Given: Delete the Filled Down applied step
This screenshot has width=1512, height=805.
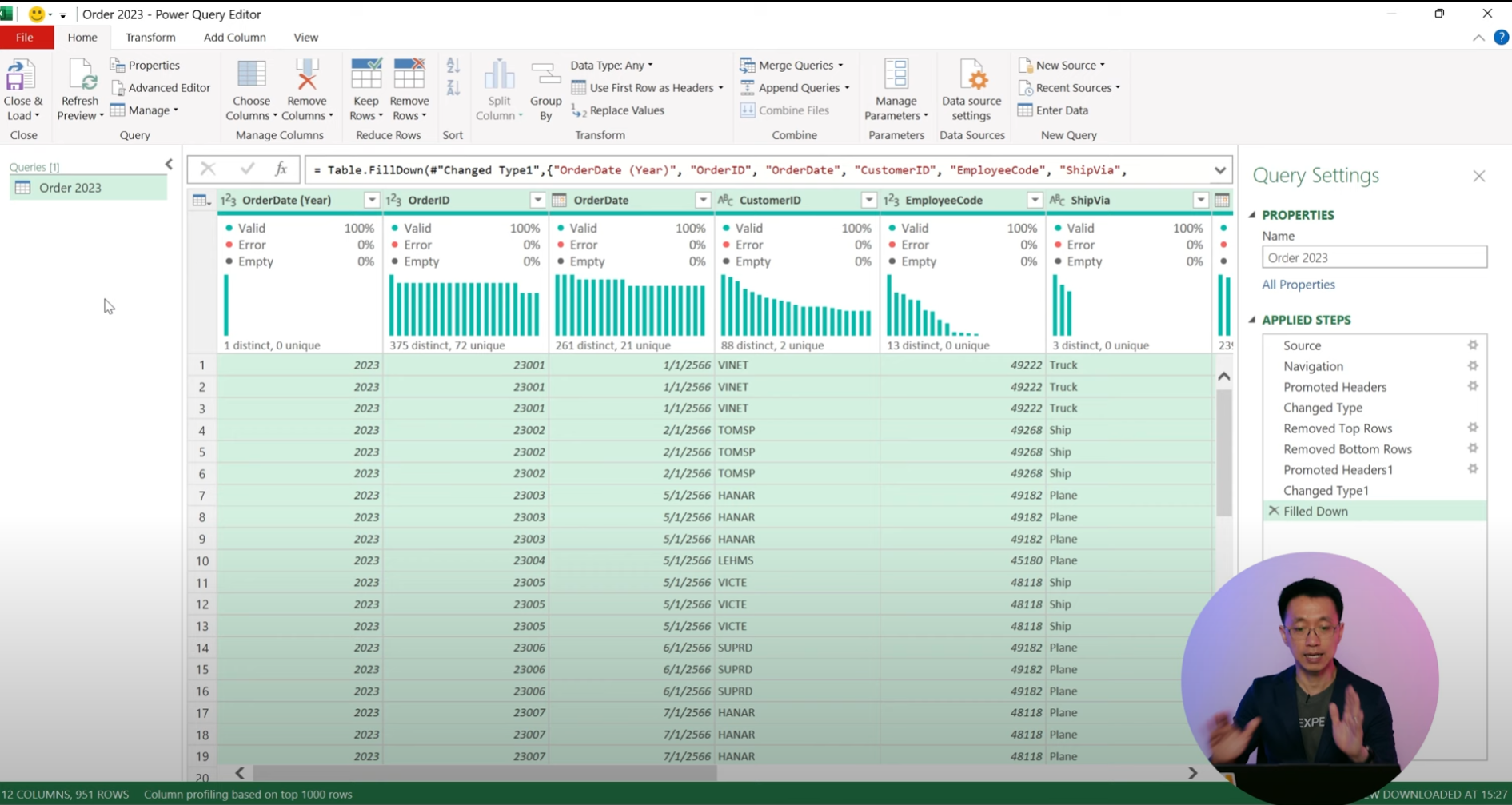Looking at the screenshot, I should pos(1275,511).
